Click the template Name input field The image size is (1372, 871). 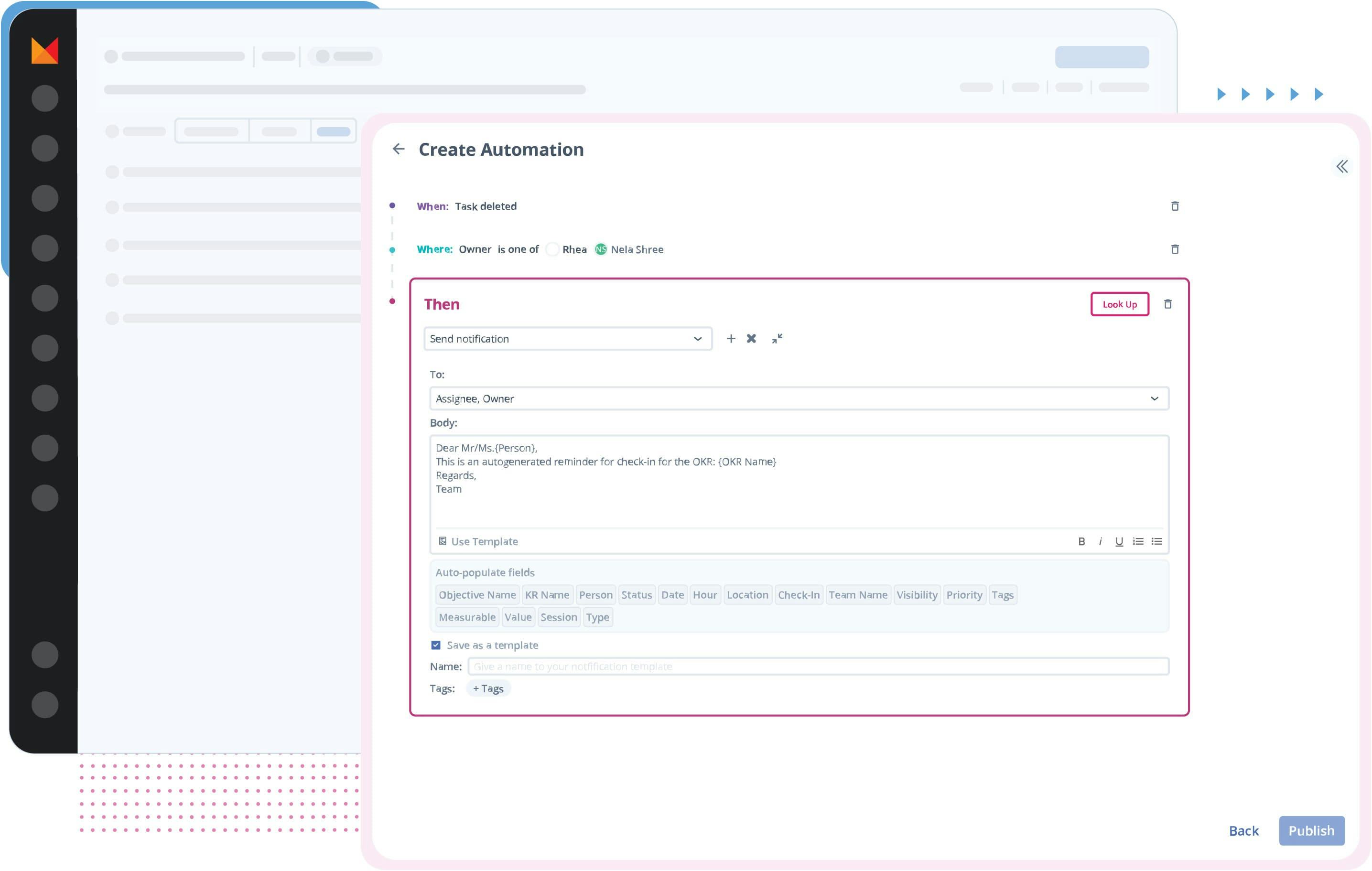point(818,667)
